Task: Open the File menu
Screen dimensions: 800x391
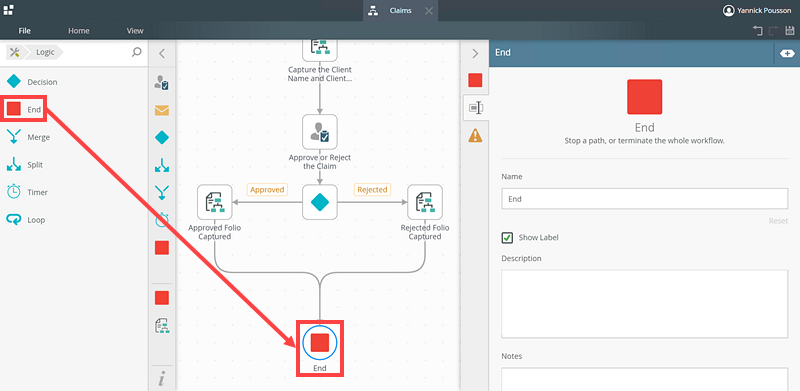Action: click(24, 31)
